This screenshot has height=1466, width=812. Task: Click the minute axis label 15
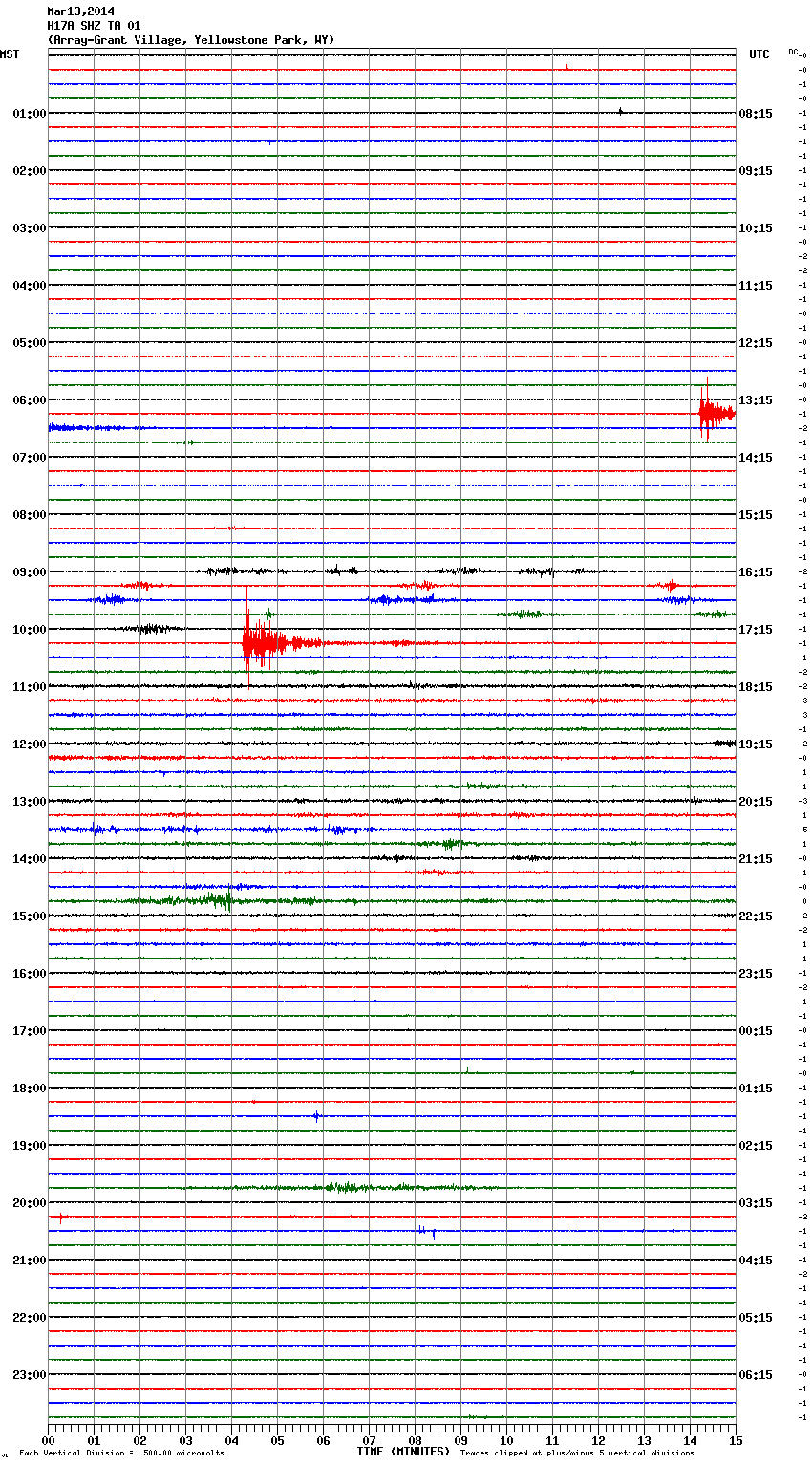736,1440
